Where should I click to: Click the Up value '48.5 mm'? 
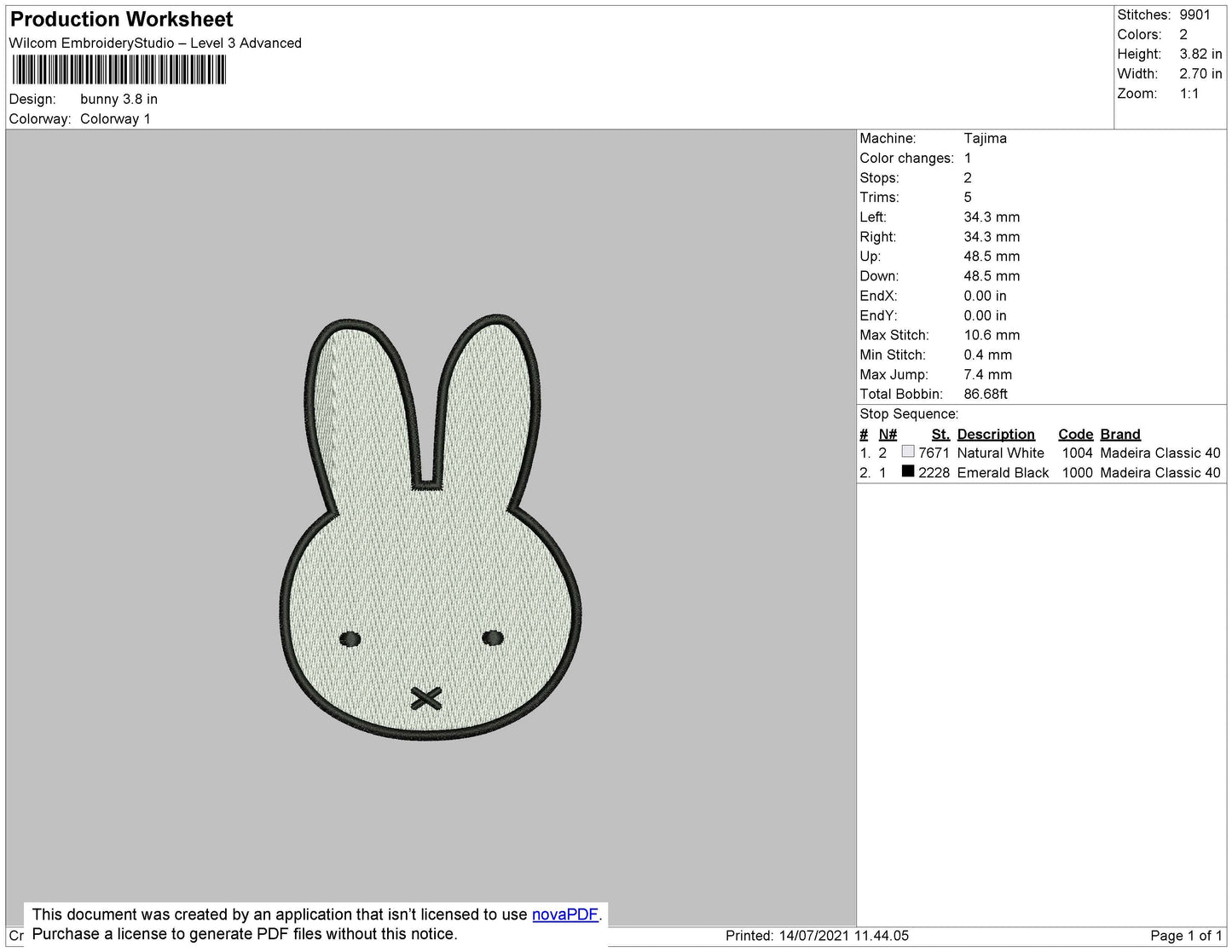pyautogui.click(x=992, y=256)
